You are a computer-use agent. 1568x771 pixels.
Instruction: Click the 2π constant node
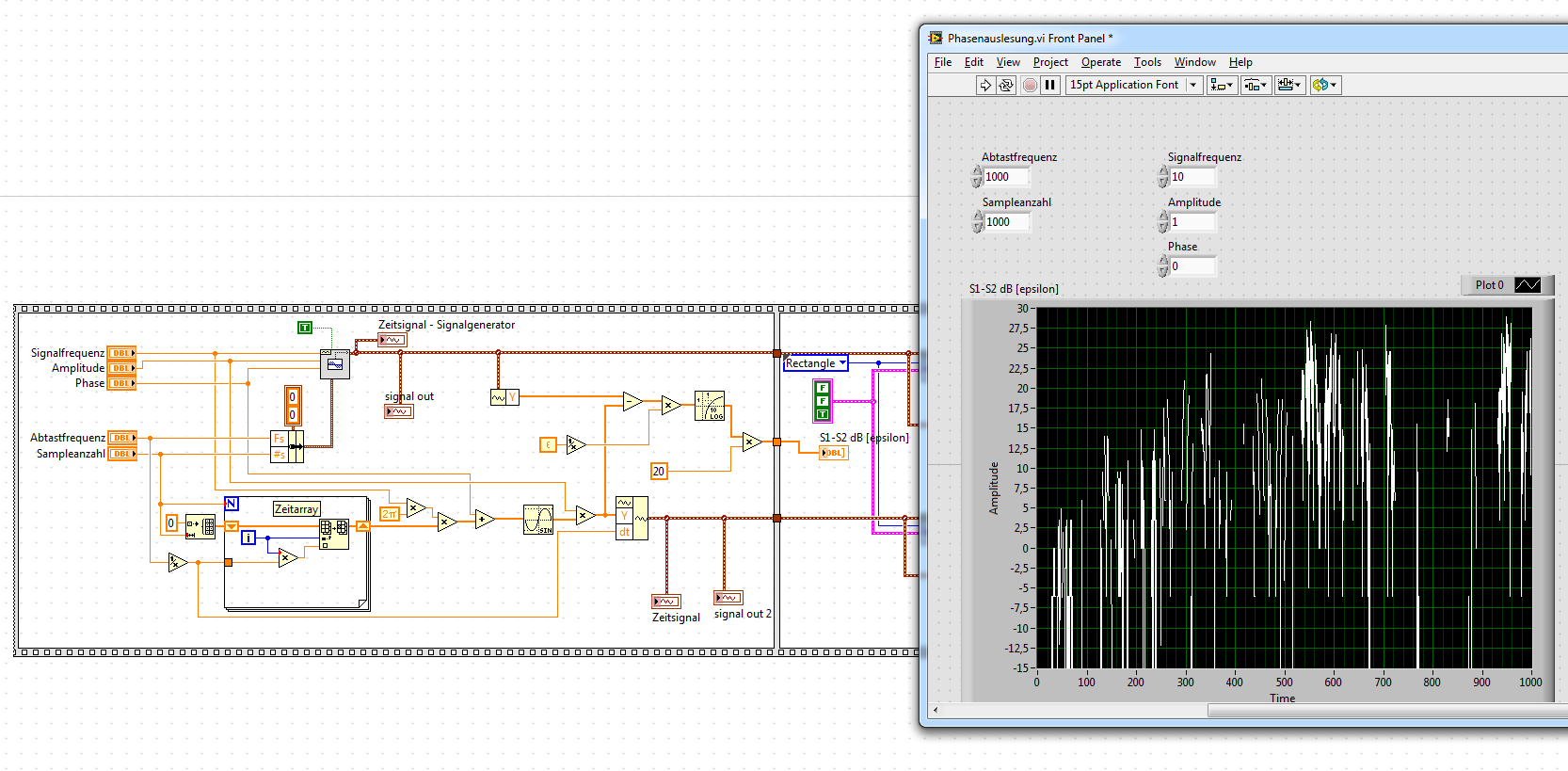click(389, 513)
